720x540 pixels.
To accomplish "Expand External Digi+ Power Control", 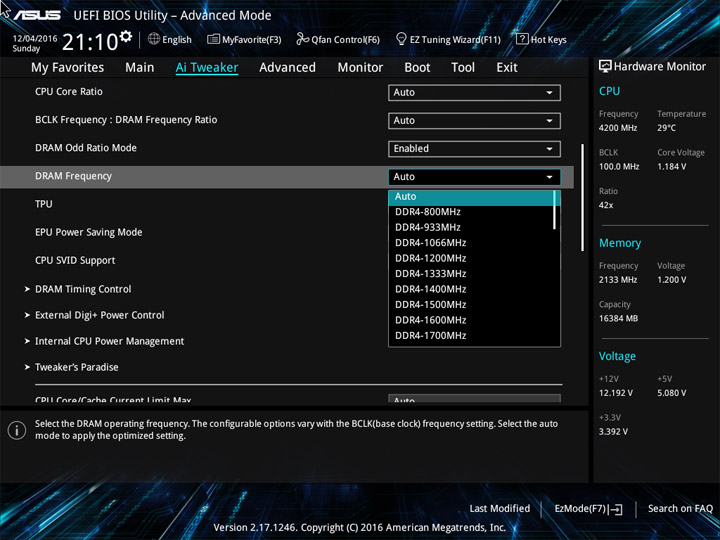I will click(100, 315).
